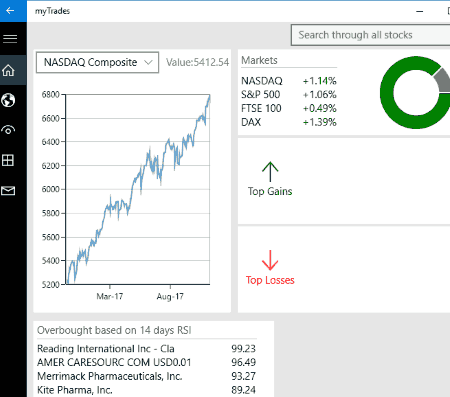
Task: Click Overbought based on 14 days RSI heading
Action: click(x=114, y=330)
